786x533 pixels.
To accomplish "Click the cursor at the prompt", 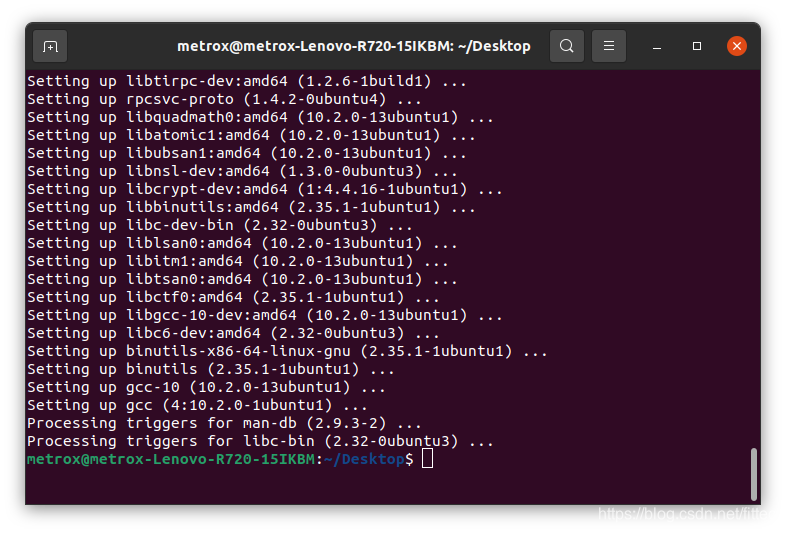I will click(x=427, y=458).
